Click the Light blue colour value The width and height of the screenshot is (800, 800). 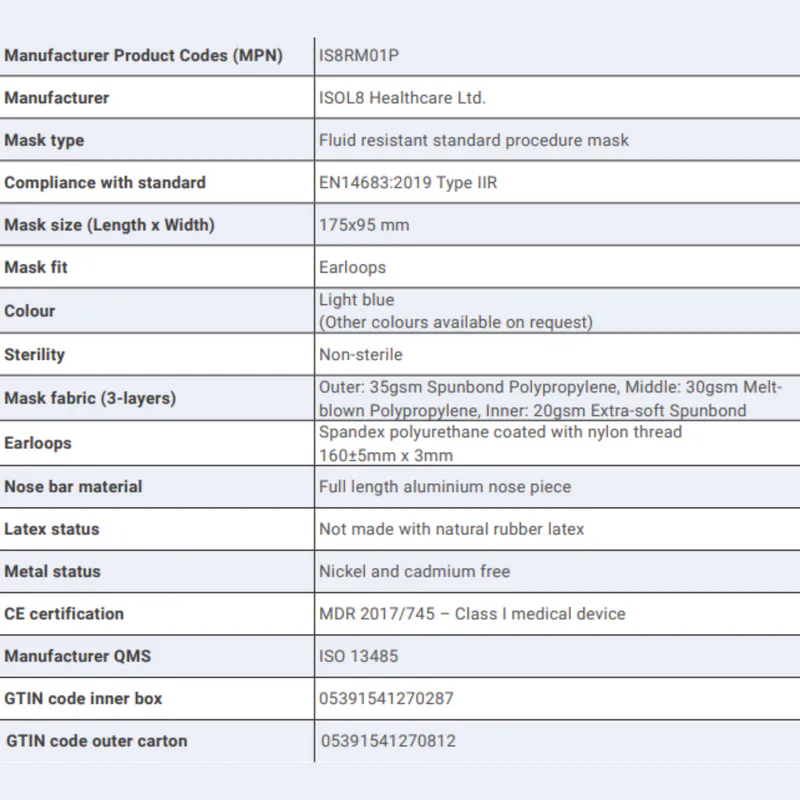pos(357,300)
